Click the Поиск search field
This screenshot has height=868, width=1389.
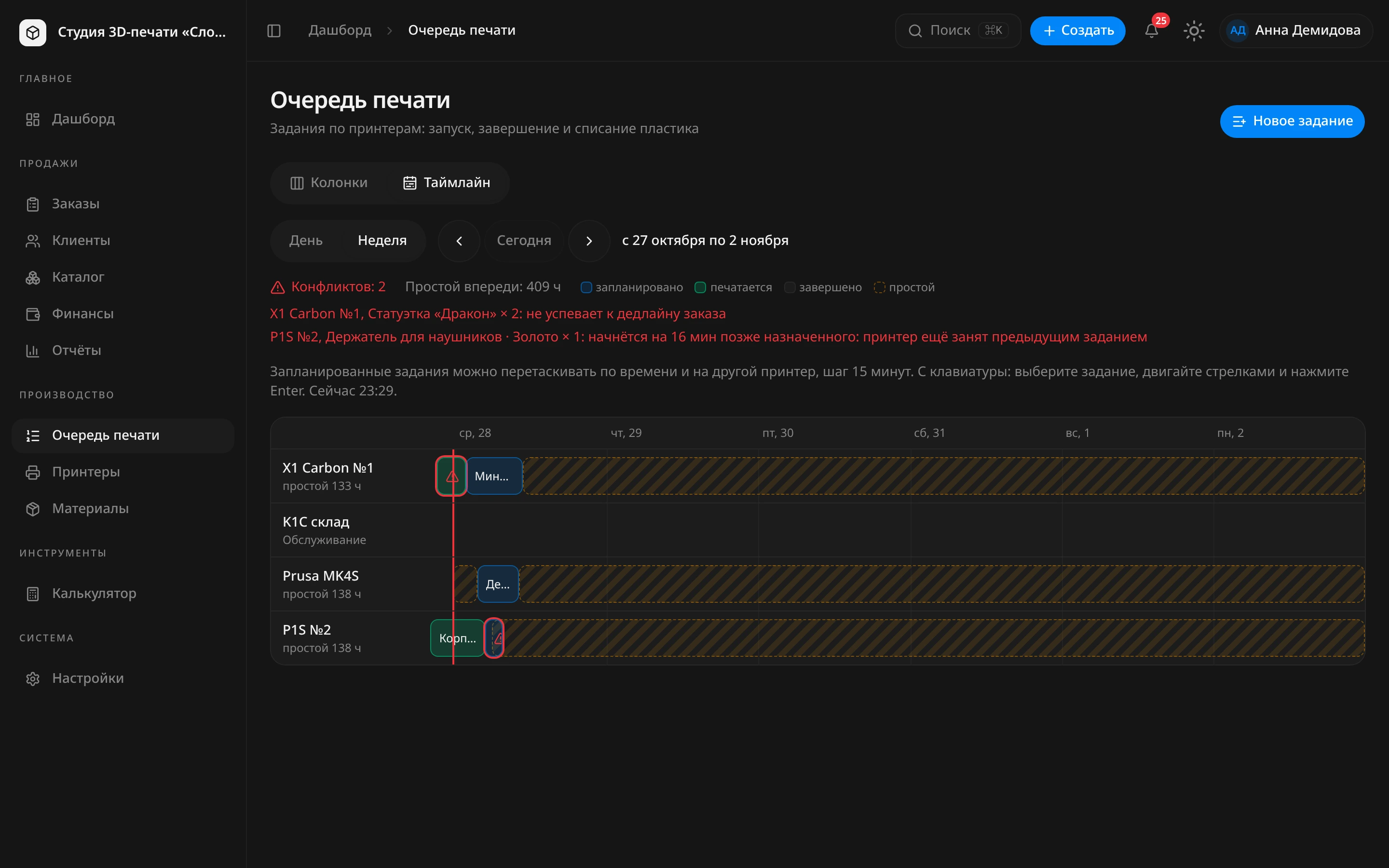click(958, 30)
